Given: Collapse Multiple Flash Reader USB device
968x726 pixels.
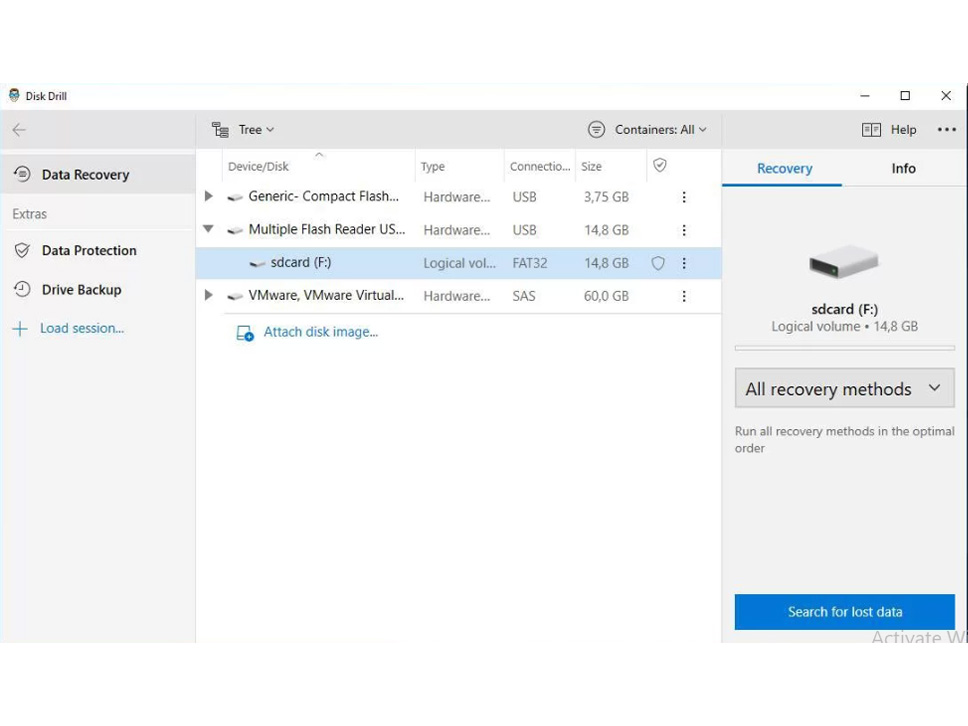Looking at the screenshot, I should point(209,229).
